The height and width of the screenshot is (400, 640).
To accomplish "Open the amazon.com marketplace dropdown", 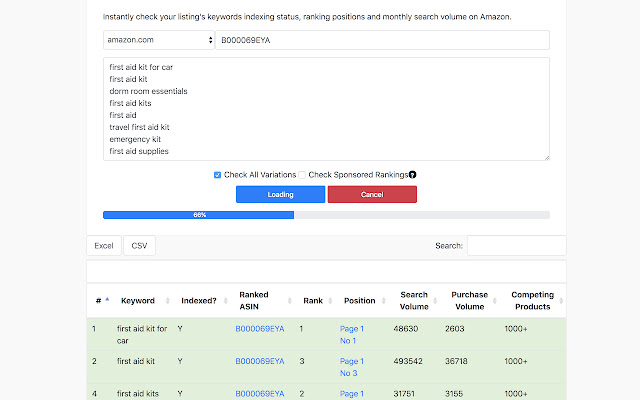I will tap(159, 40).
